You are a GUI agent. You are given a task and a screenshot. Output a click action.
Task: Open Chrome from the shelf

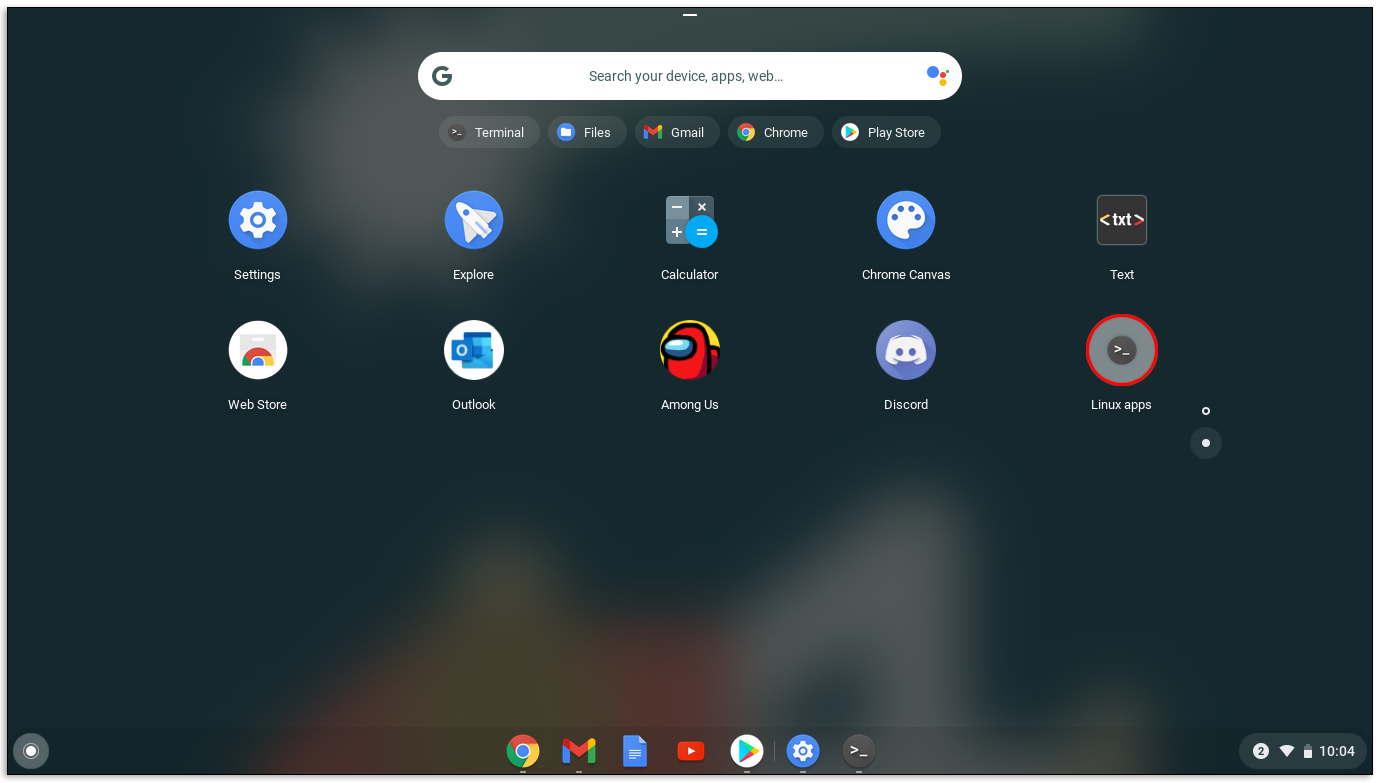click(523, 750)
